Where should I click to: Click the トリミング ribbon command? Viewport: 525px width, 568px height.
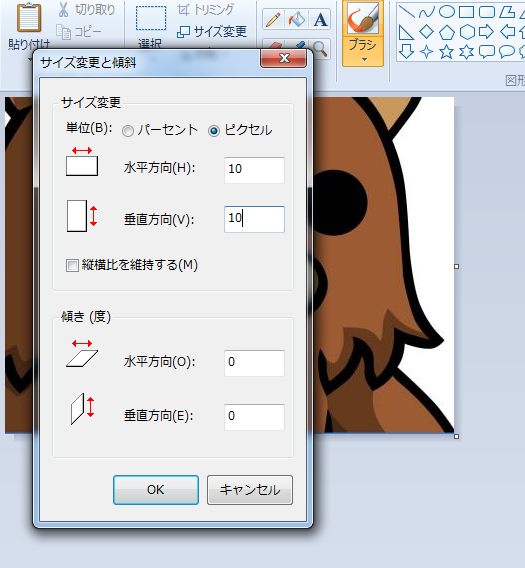[x=205, y=10]
